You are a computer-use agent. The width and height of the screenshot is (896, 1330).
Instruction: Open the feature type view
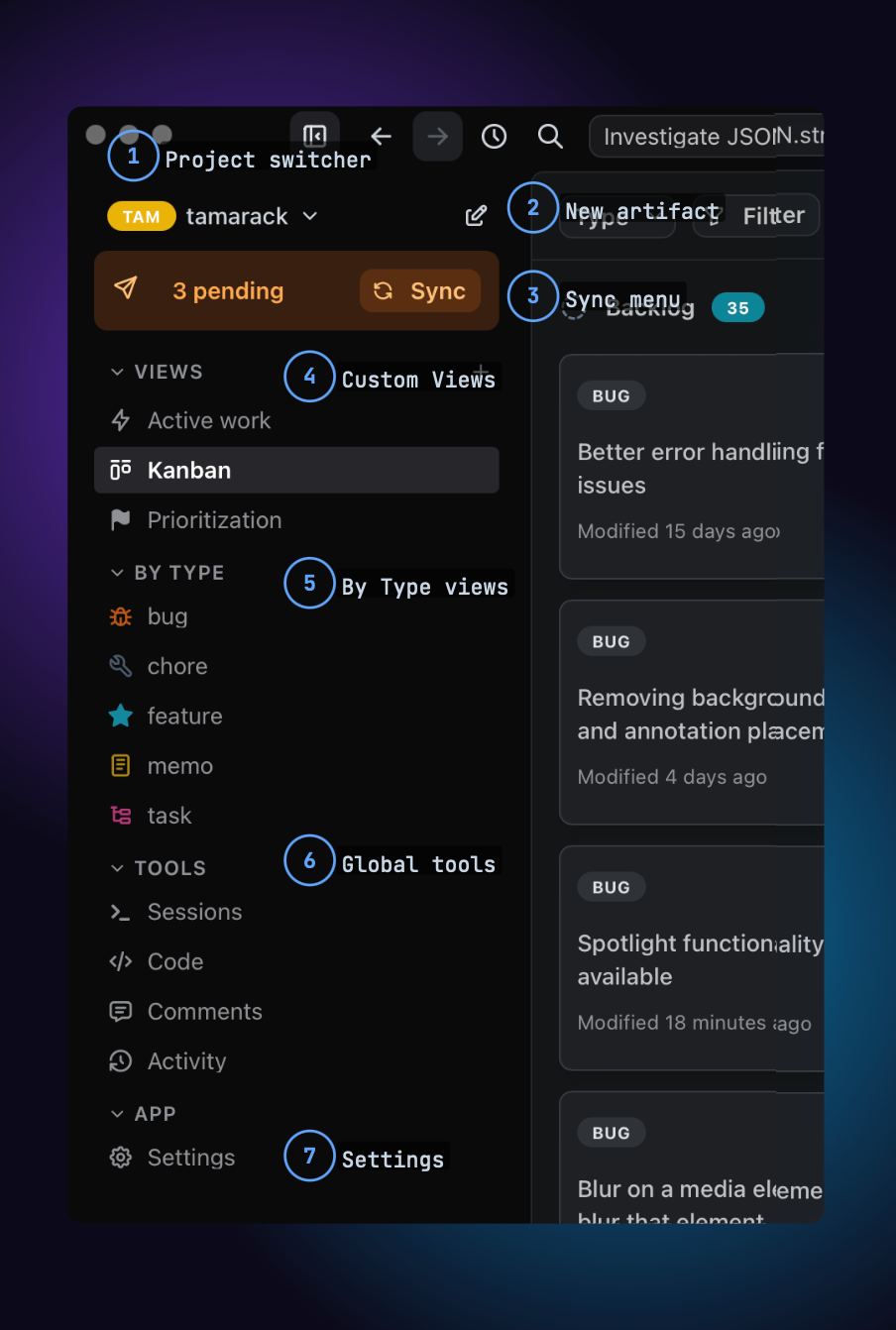click(x=296, y=716)
